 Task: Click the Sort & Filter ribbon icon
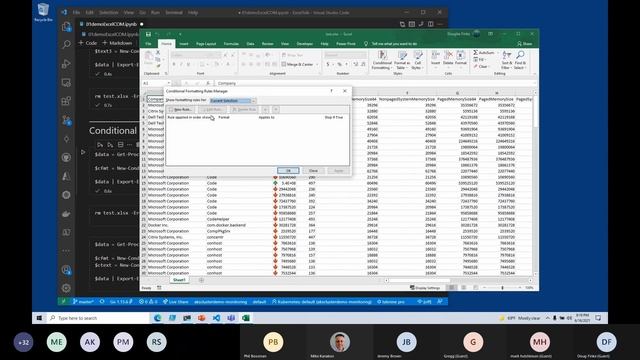507,60
